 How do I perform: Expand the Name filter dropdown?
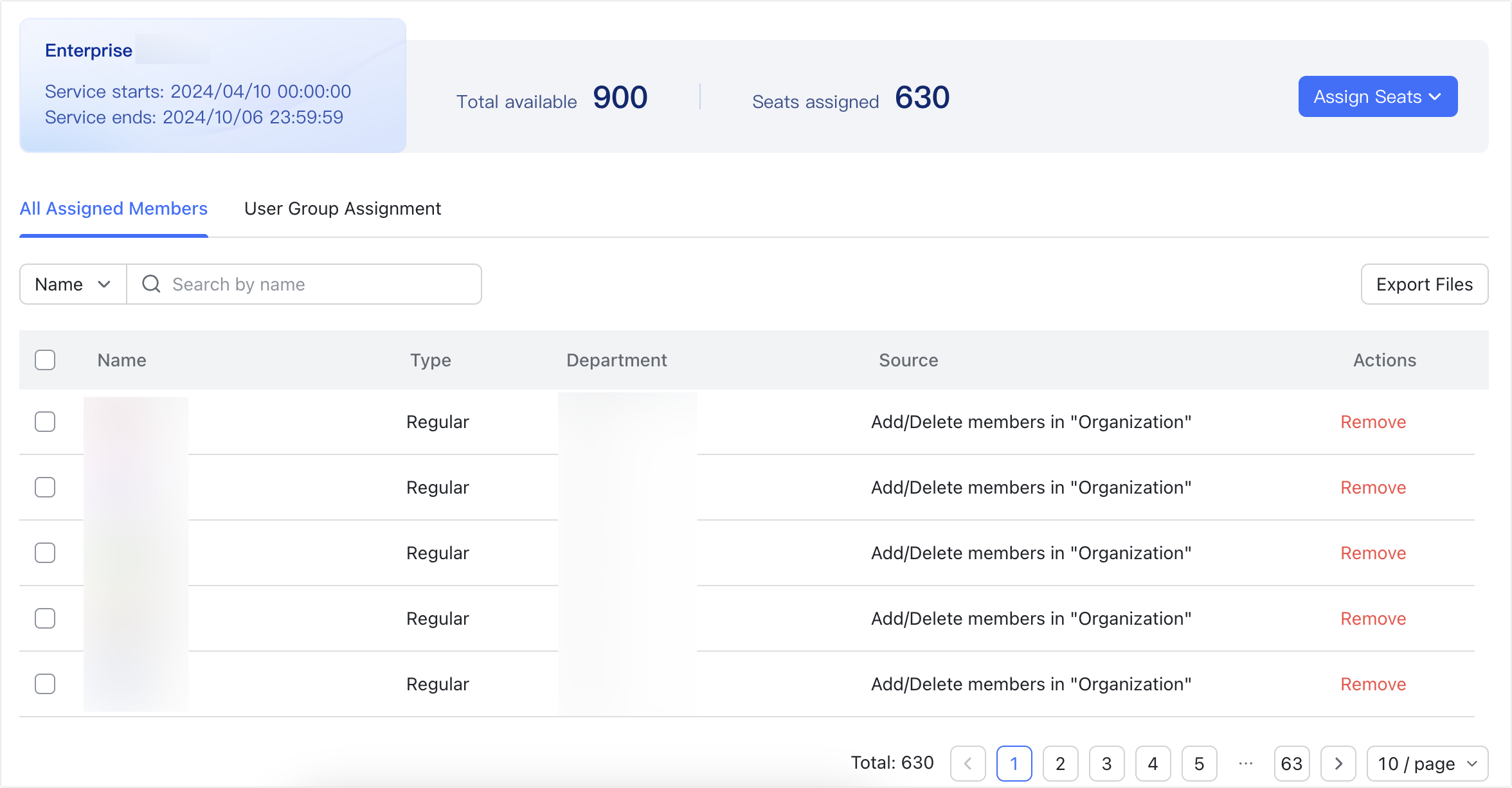tap(73, 284)
